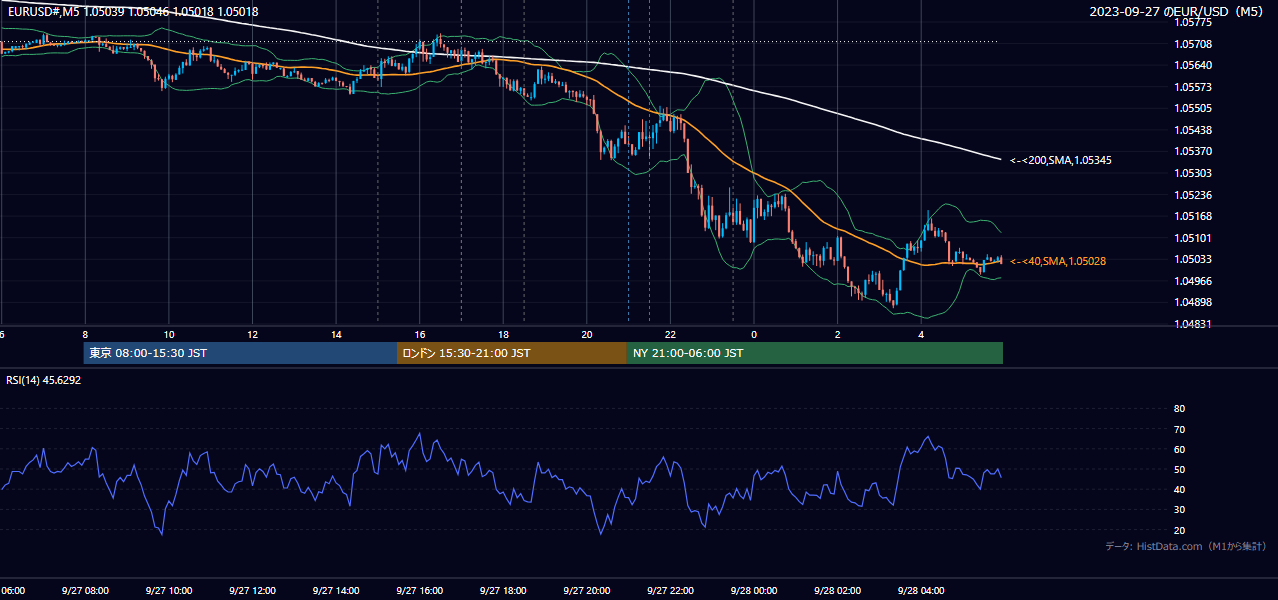The height and width of the screenshot is (600, 1278).
Task: Click the 9/27 08:00 date axis label
Action: point(85,590)
